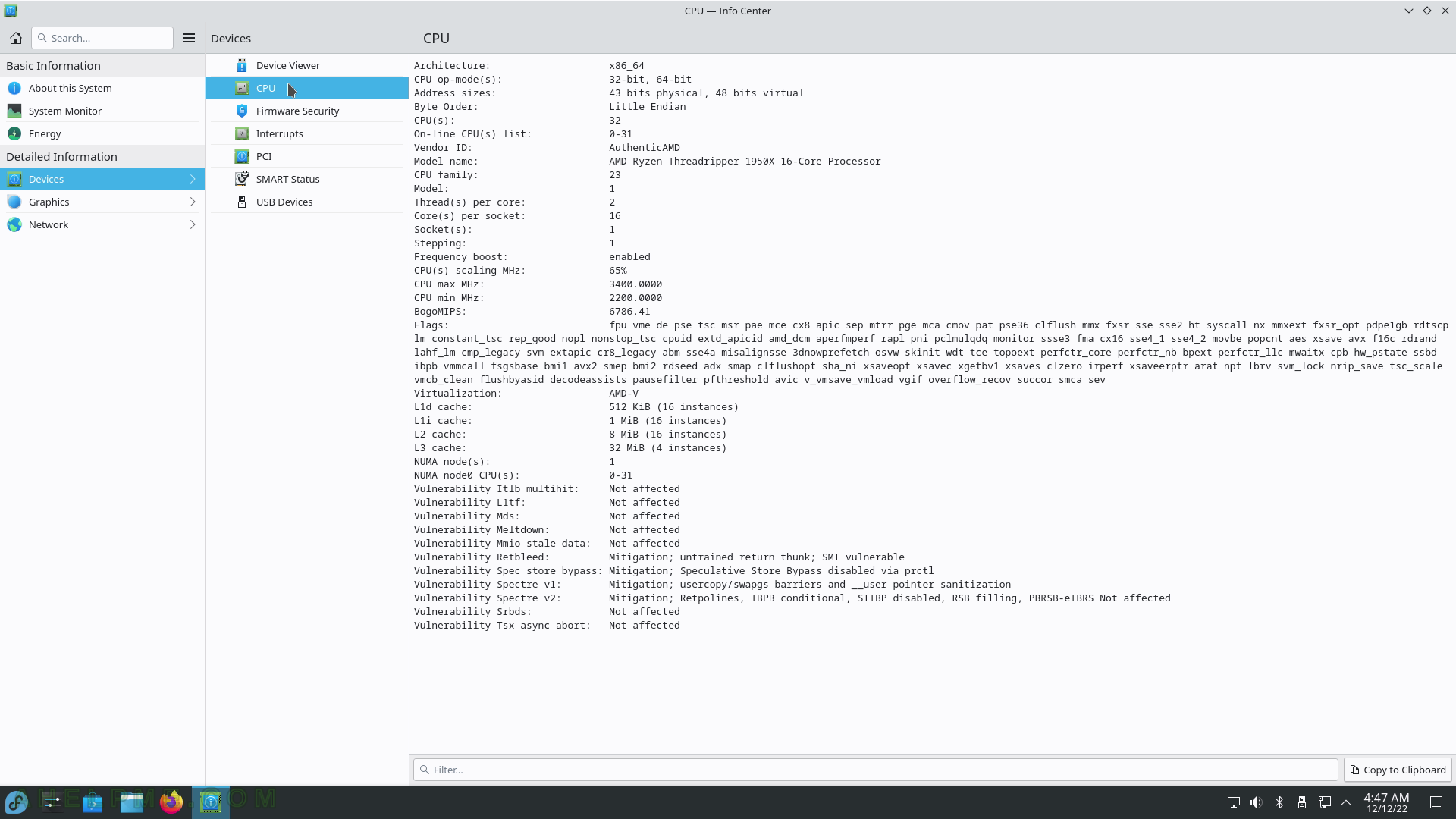Click the 'AuthenticAMD' vendor ID value

[x=645, y=147]
